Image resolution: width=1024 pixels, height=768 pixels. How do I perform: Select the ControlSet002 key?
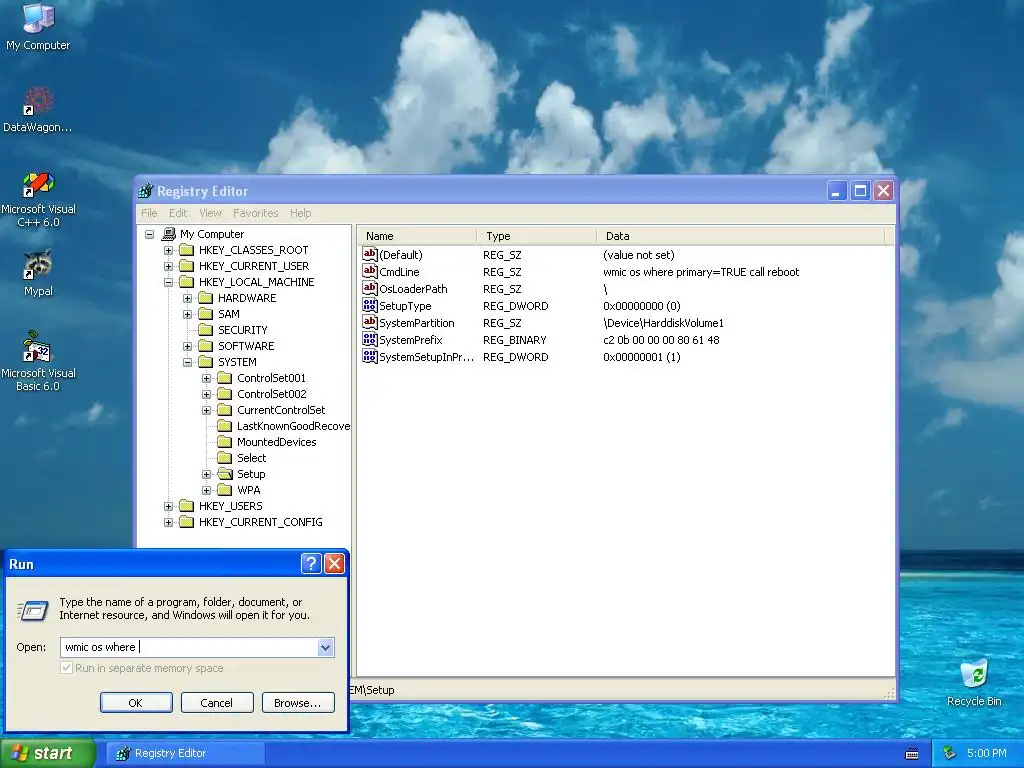click(x=272, y=394)
